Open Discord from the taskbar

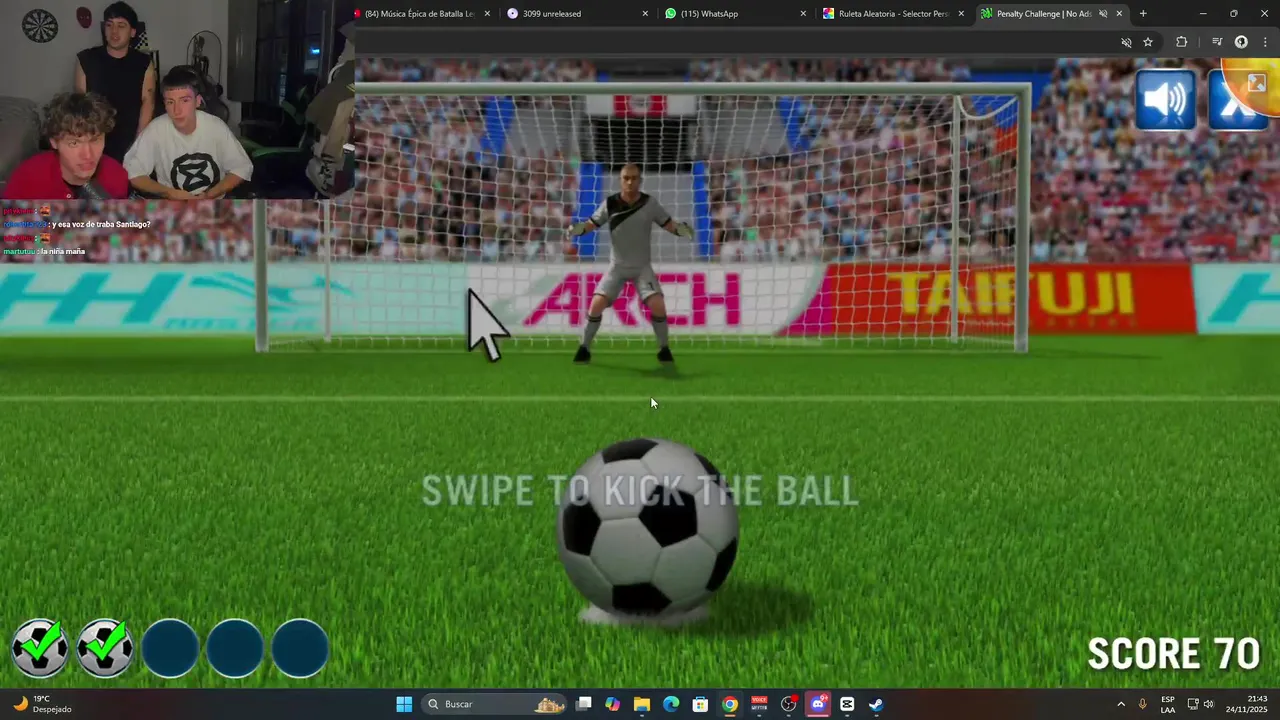pos(818,704)
